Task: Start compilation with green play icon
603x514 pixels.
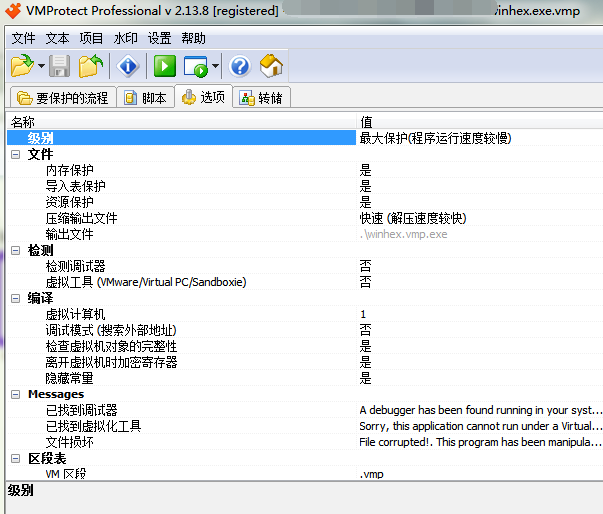Action: (165, 66)
